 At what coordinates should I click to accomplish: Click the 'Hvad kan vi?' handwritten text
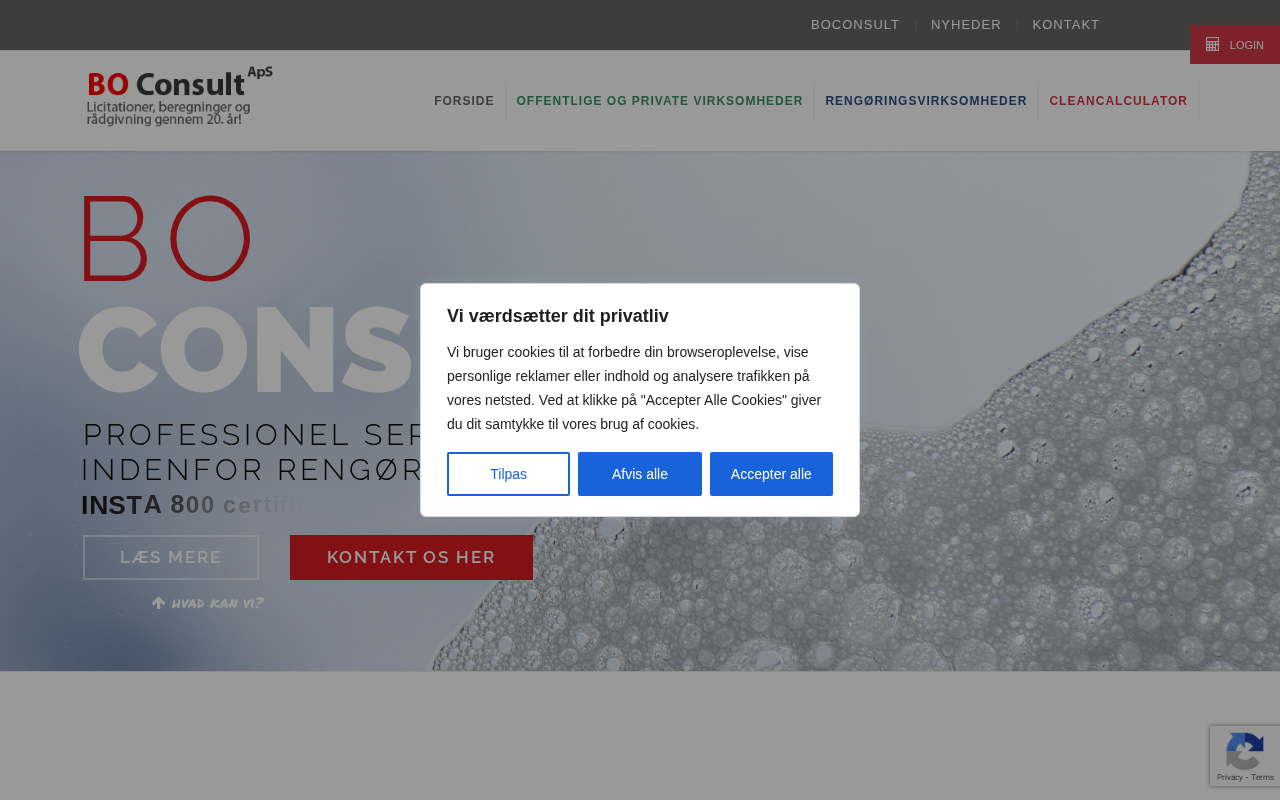click(x=217, y=603)
